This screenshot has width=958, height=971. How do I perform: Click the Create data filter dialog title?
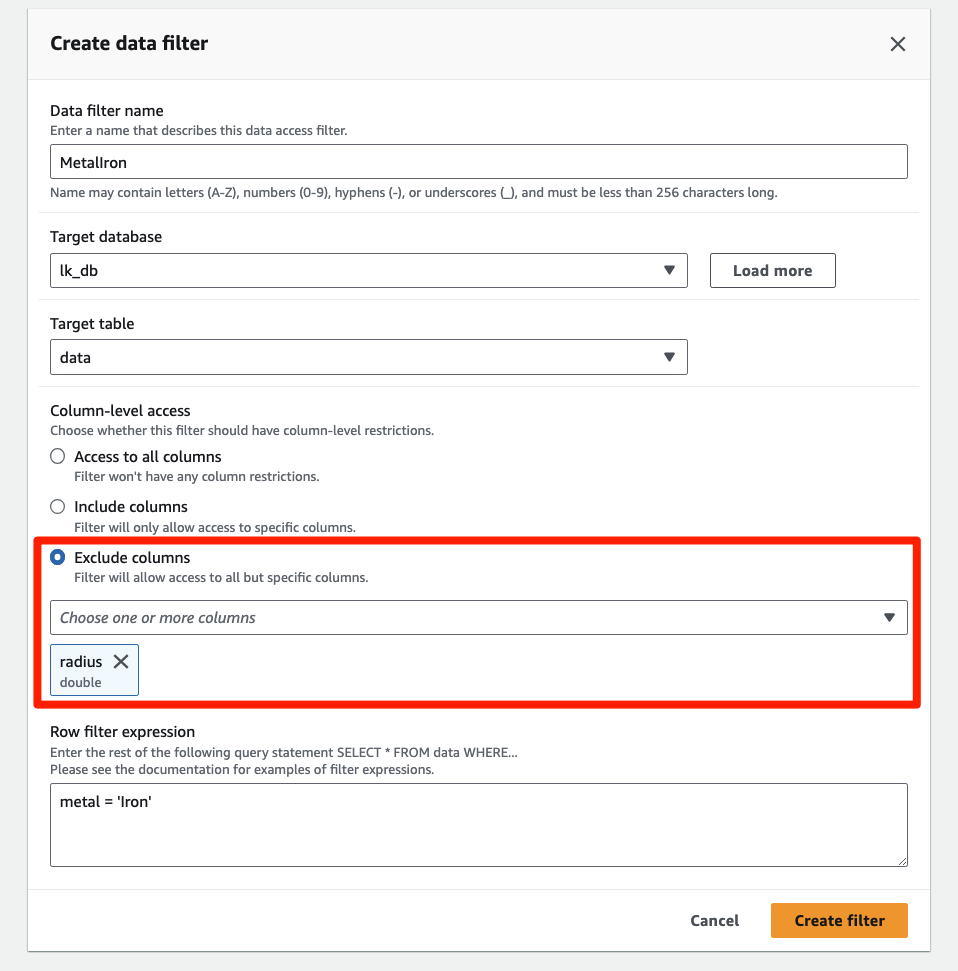pyautogui.click(x=129, y=43)
